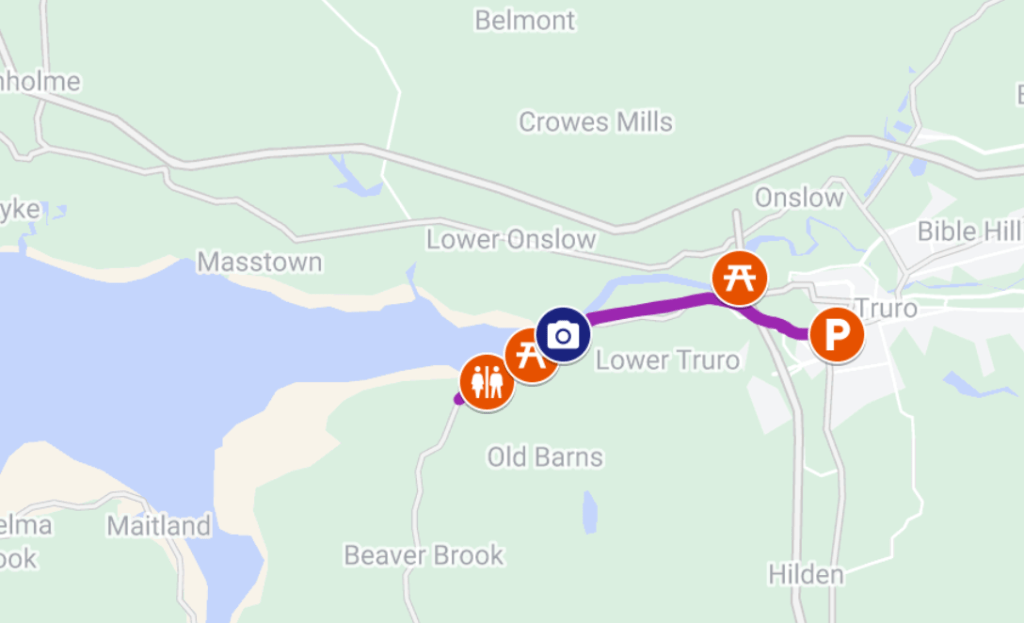Select the Onslow place label
This screenshot has height=623, width=1024.
click(x=799, y=198)
